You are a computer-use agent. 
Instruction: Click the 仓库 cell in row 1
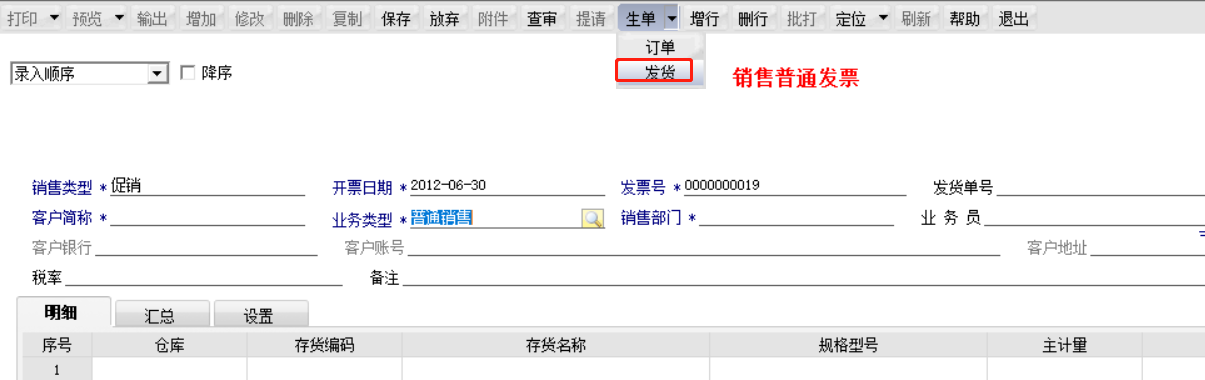pyautogui.click(x=169, y=369)
